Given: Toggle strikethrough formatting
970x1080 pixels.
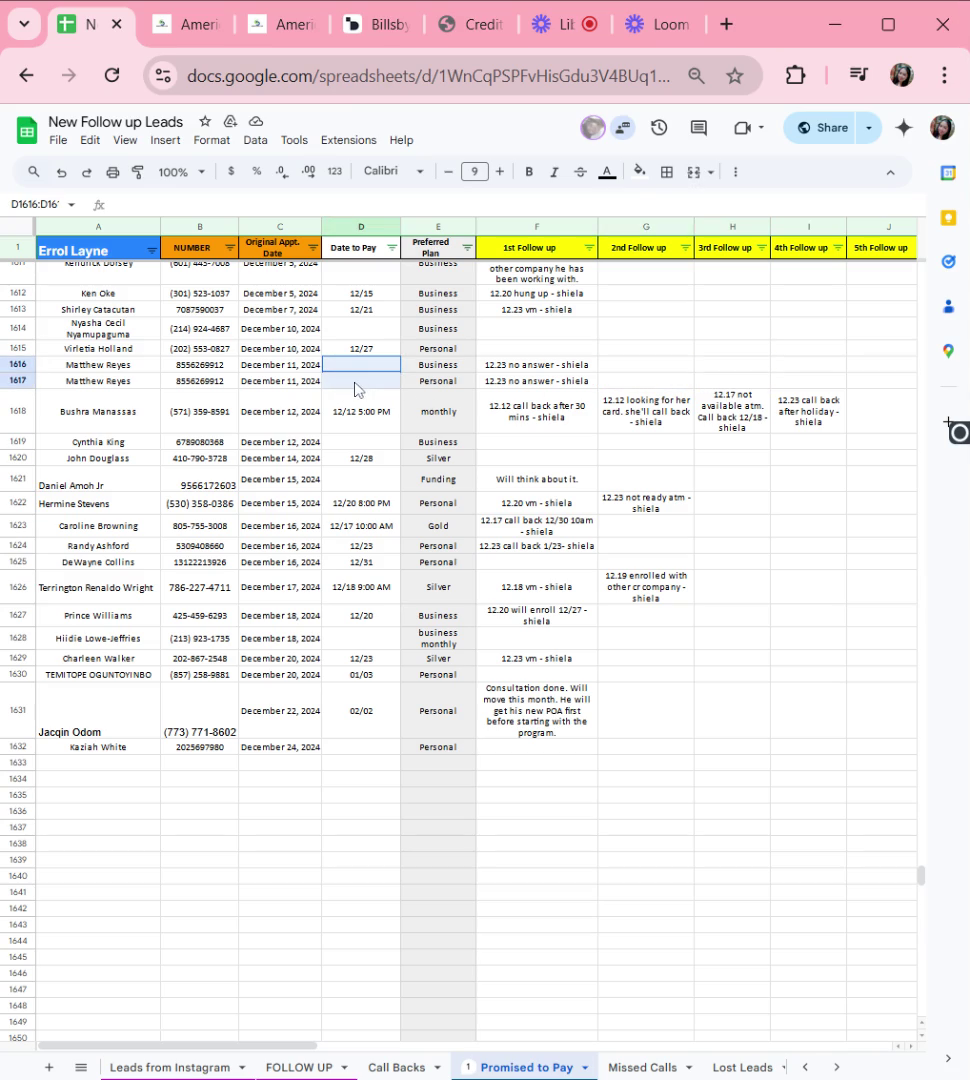Looking at the screenshot, I should click(580, 172).
